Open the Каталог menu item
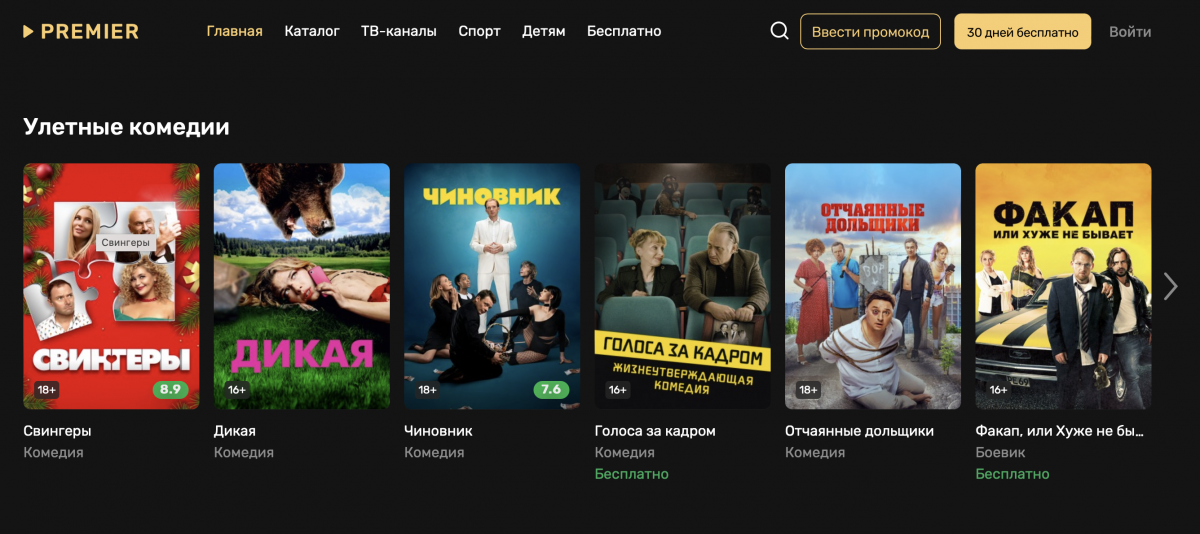The width and height of the screenshot is (1200, 534). pyautogui.click(x=312, y=31)
